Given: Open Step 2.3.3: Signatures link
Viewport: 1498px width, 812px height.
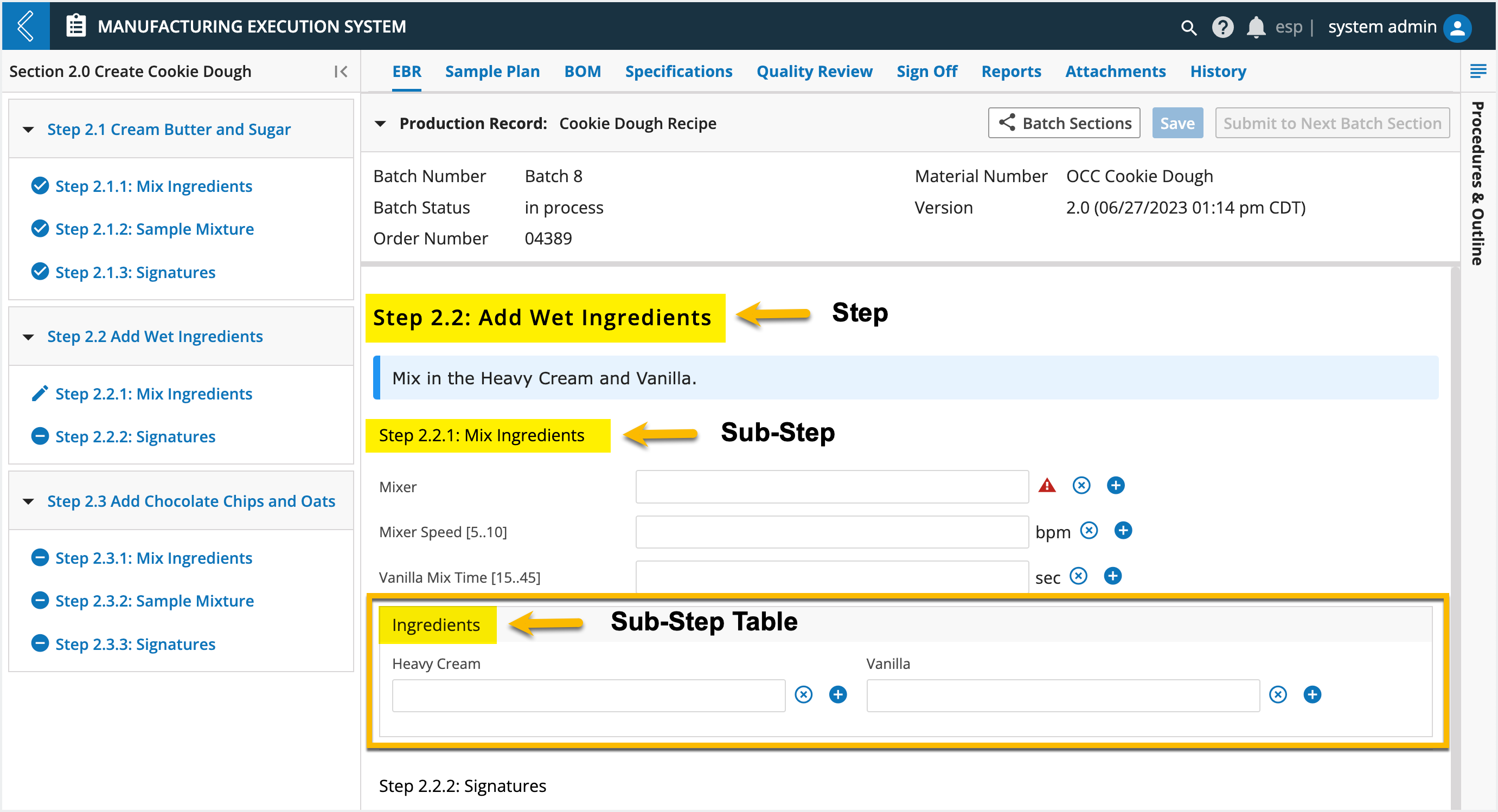Looking at the screenshot, I should coord(135,644).
